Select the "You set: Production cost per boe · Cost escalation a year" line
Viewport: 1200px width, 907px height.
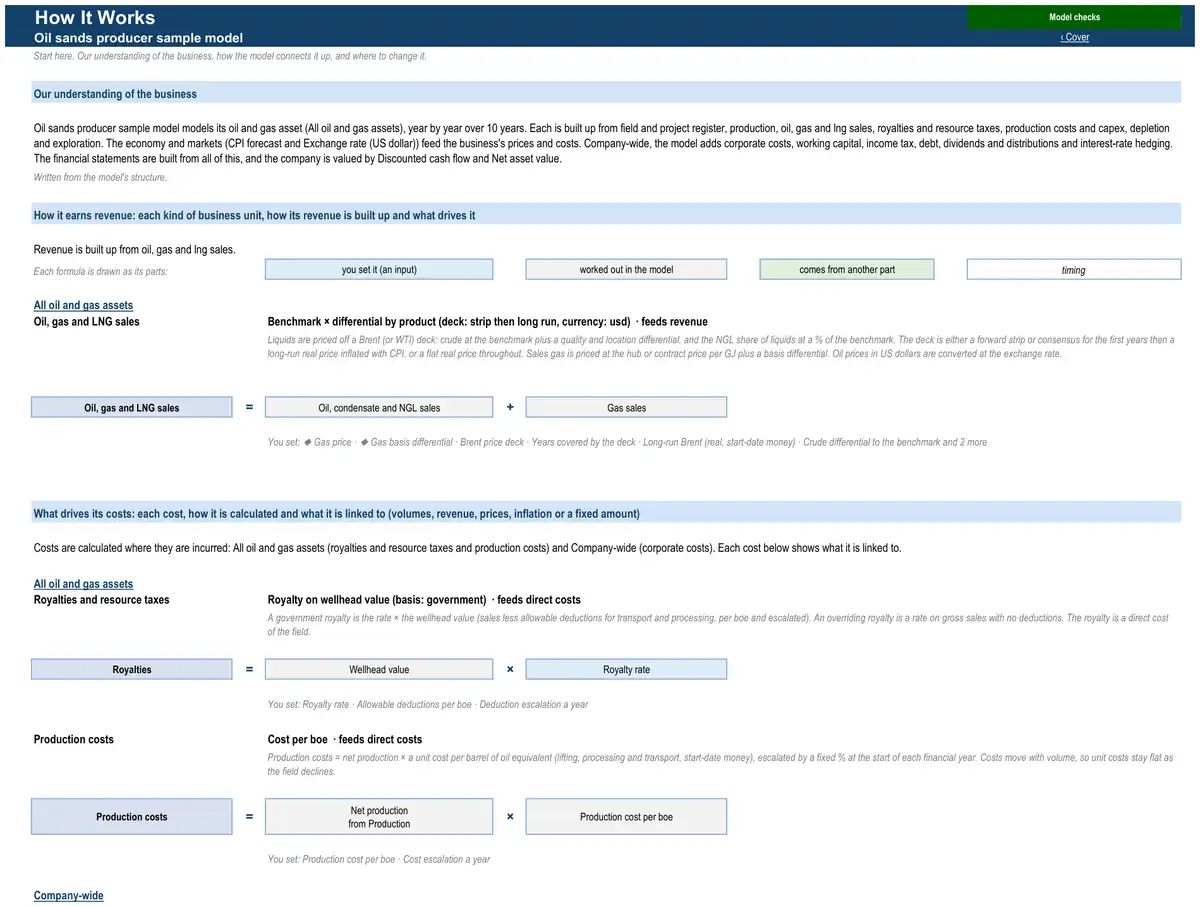click(x=379, y=859)
